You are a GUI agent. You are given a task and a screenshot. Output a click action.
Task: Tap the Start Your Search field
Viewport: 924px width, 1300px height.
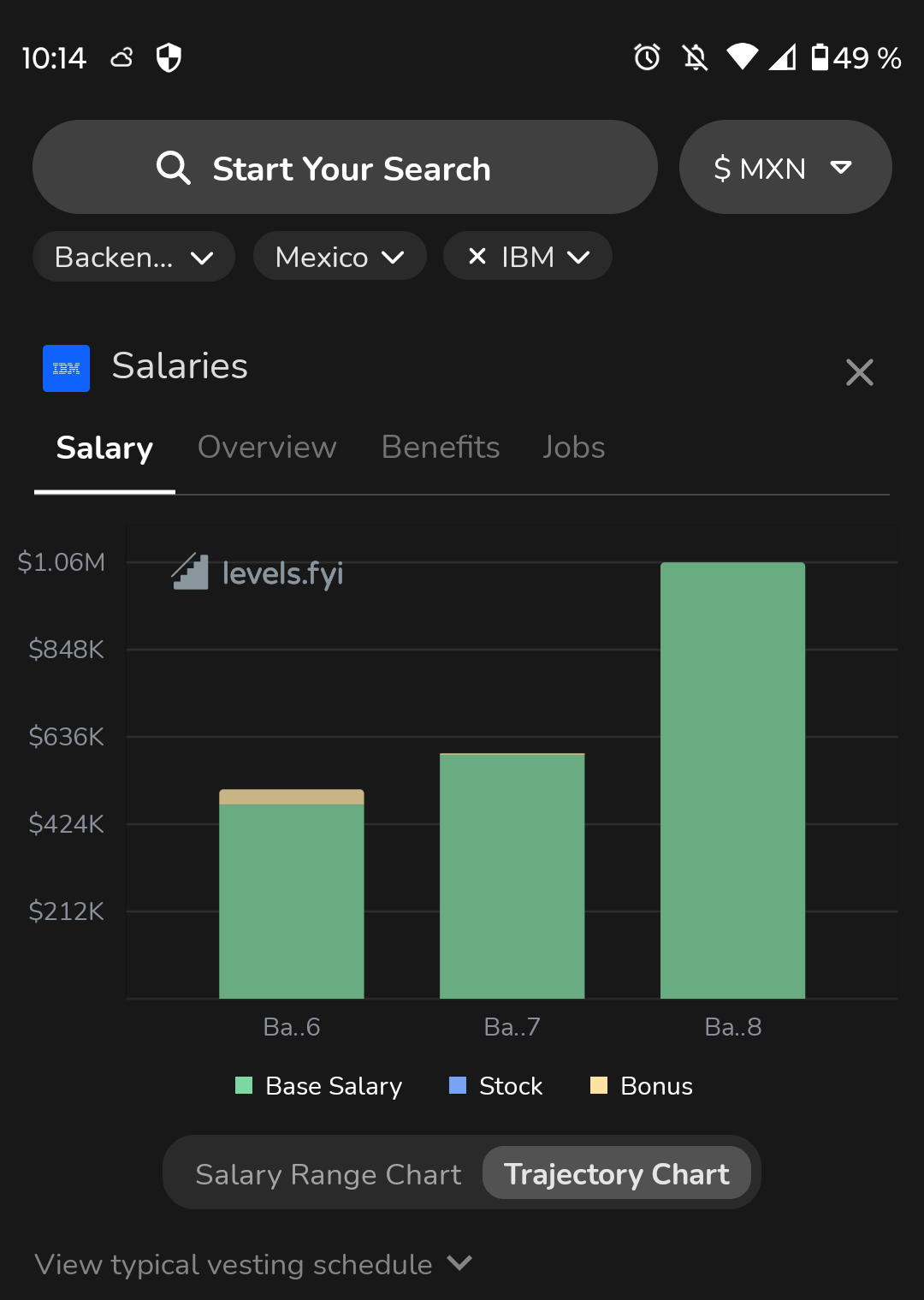351,168
